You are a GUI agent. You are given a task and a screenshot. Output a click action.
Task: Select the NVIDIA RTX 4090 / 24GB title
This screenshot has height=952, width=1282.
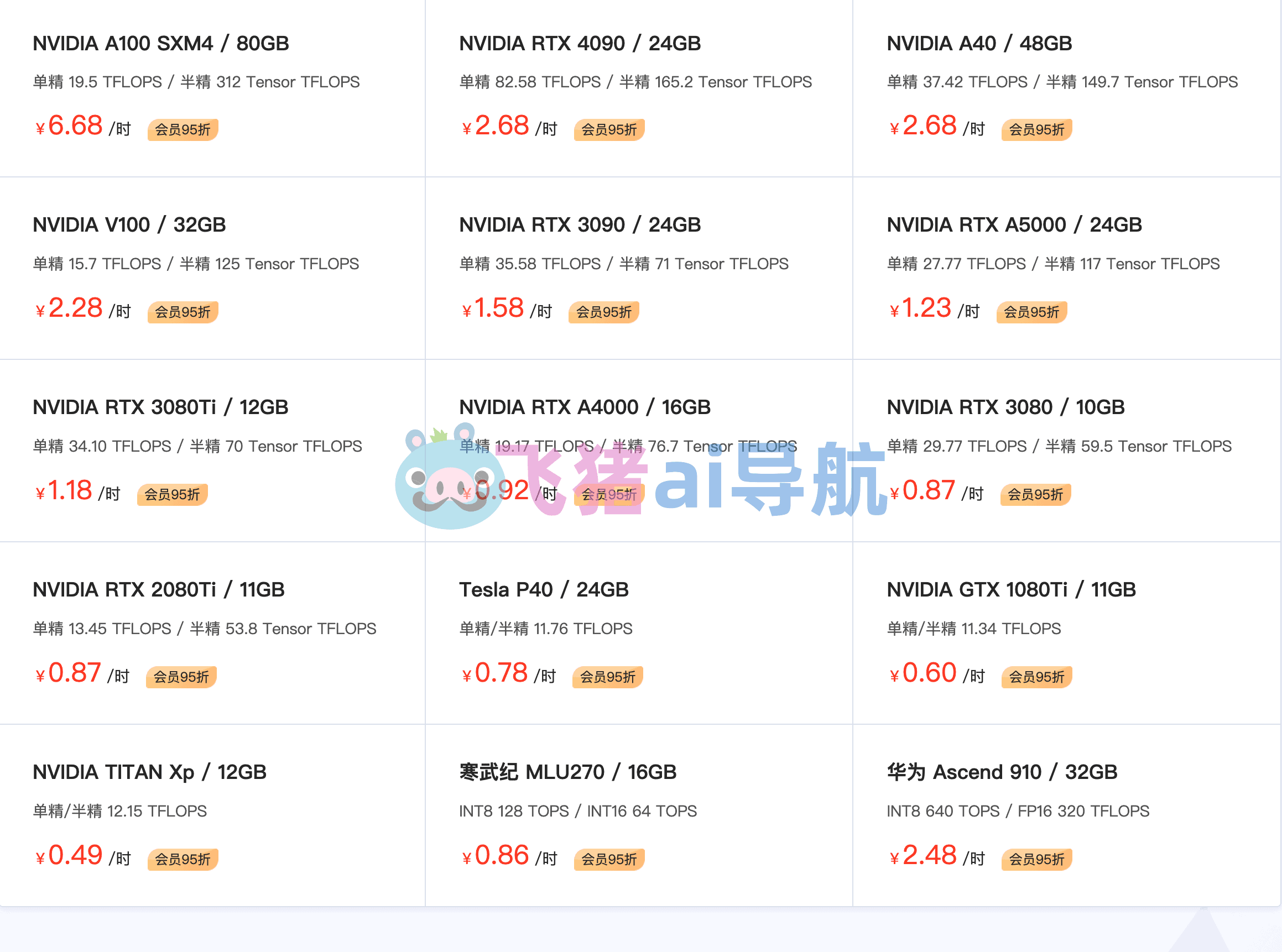point(580,43)
